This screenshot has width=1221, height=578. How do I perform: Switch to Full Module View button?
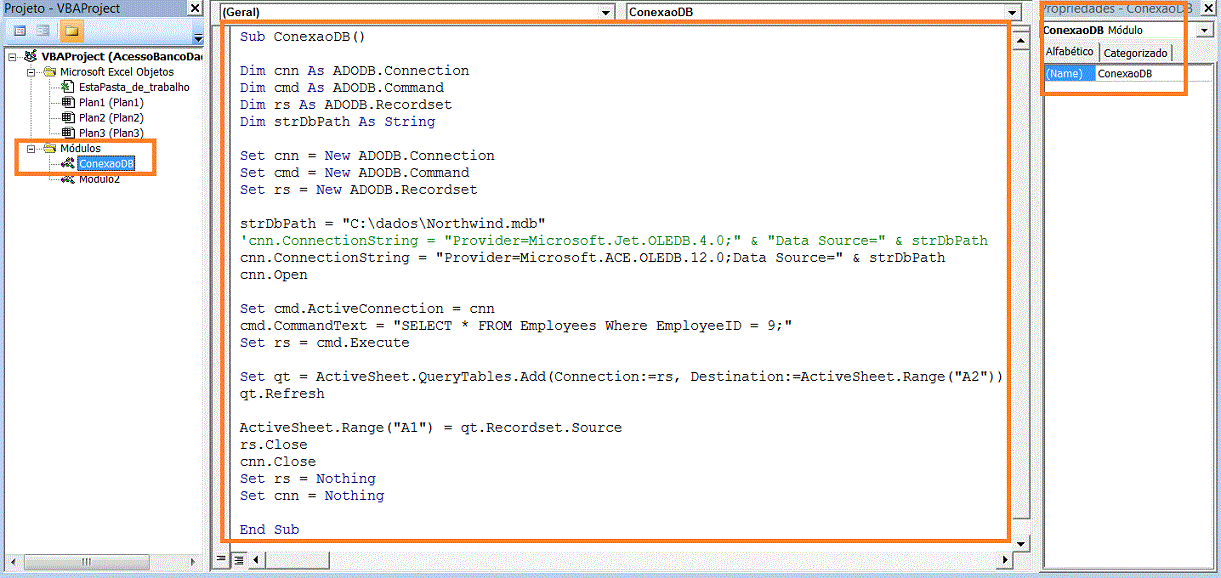(239, 560)
